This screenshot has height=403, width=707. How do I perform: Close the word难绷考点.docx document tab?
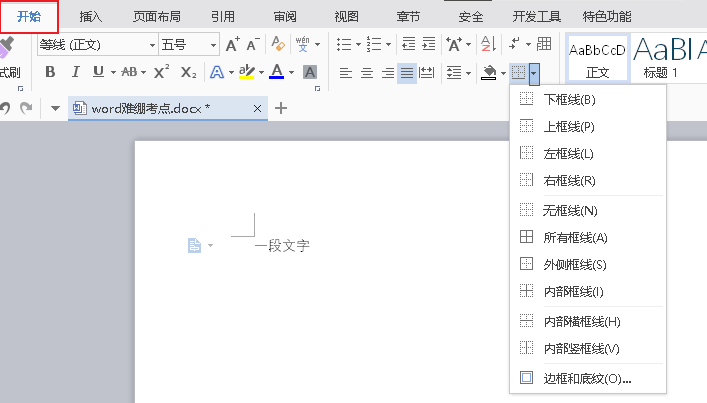258,108
